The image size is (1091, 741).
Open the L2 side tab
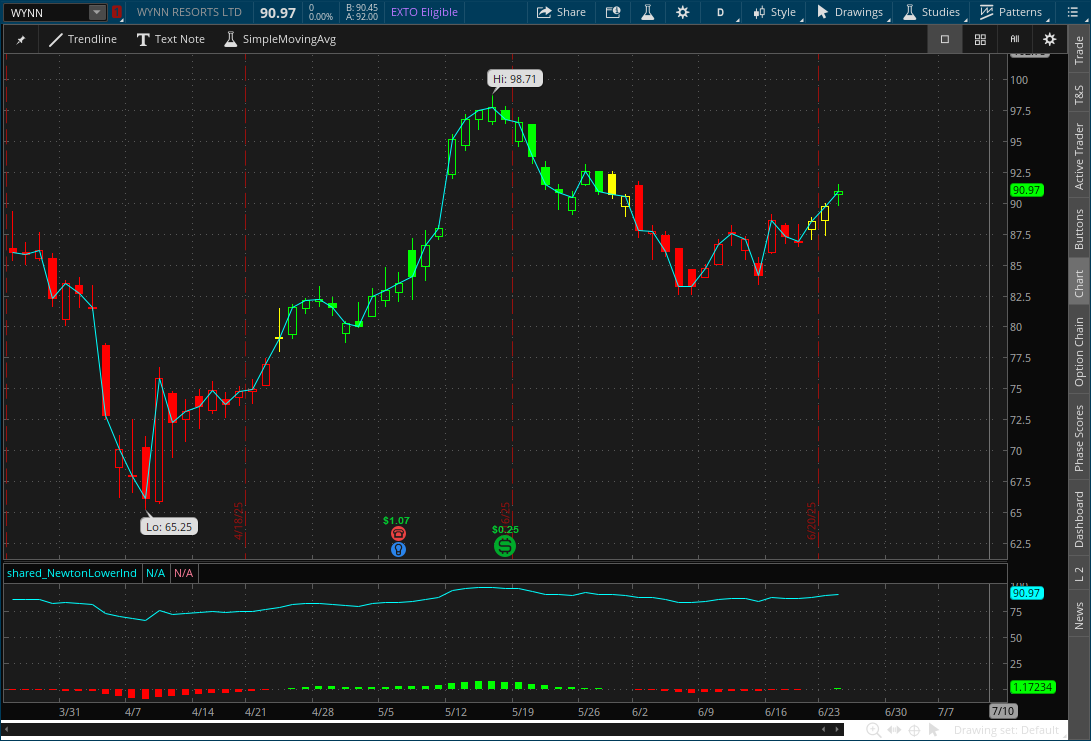(x=1079, y=574)
